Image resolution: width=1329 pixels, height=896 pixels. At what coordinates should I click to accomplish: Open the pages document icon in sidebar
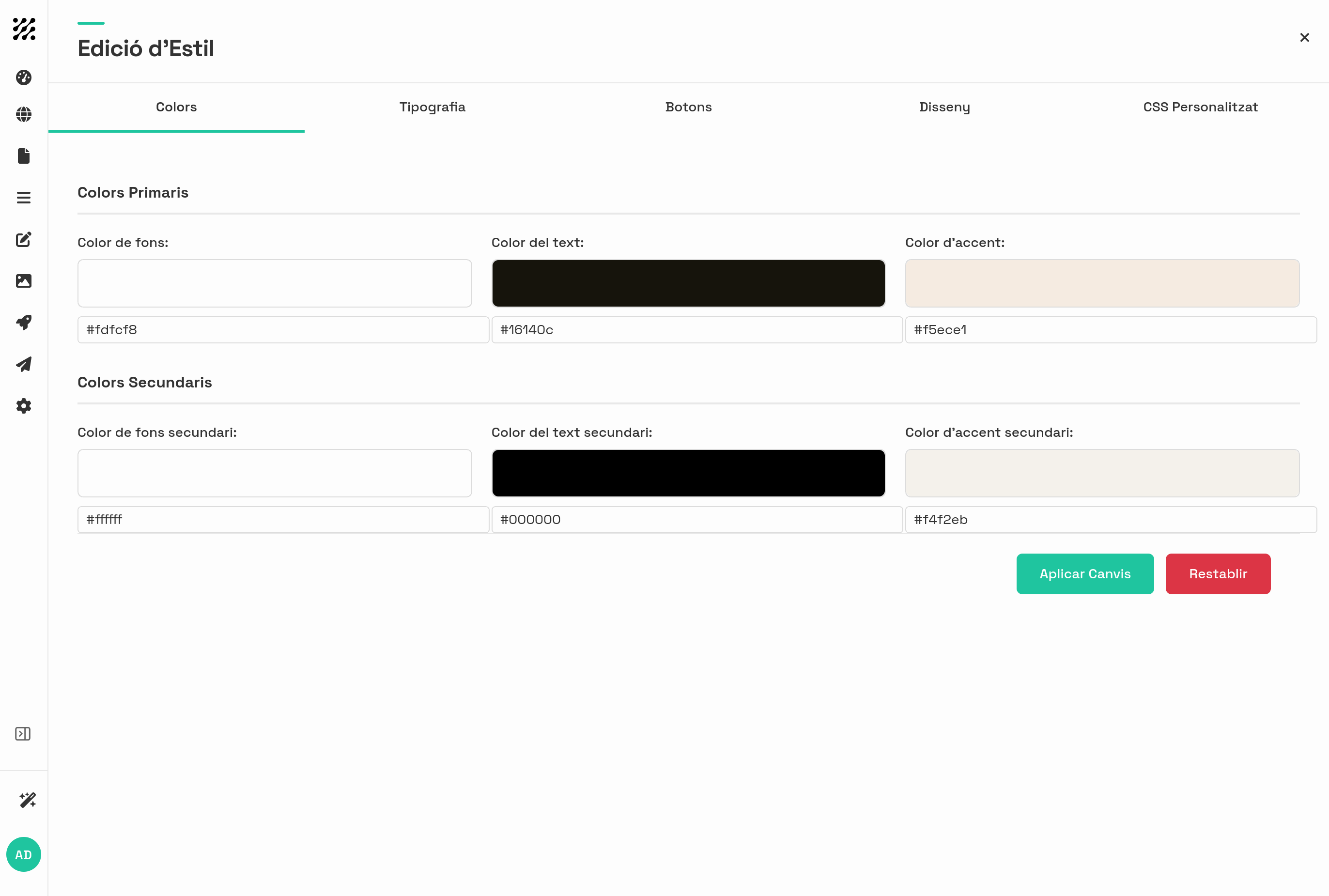tap(23, 156)
